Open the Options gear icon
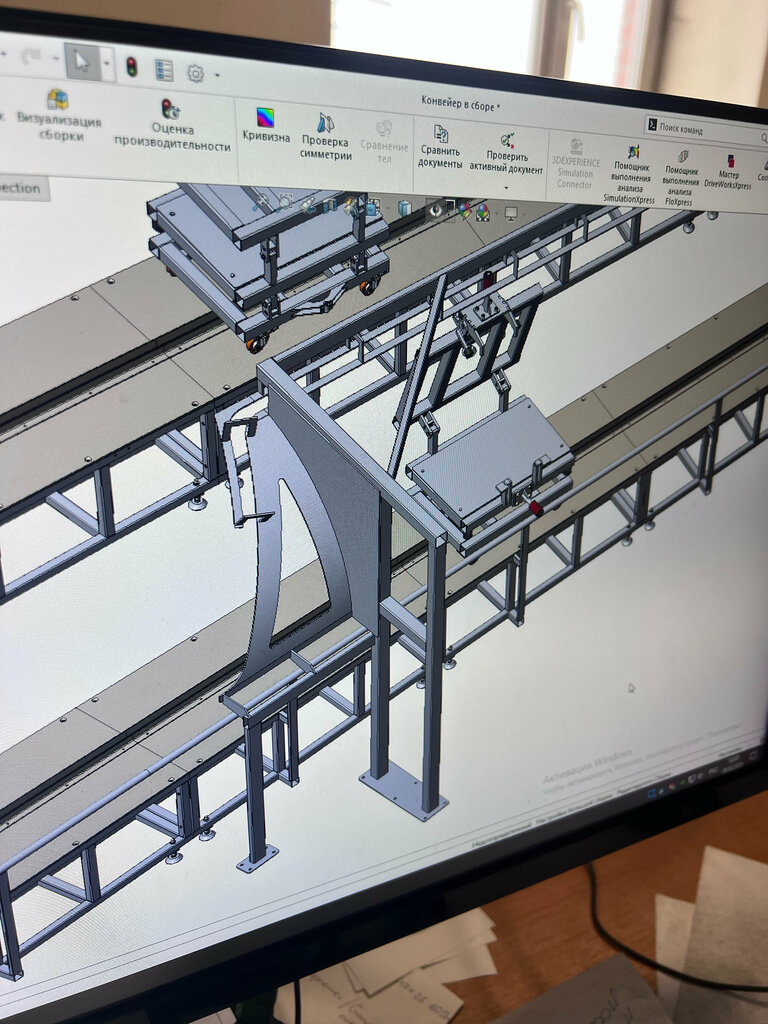This screenshot has width=768, height=1024. coord(195,73)
